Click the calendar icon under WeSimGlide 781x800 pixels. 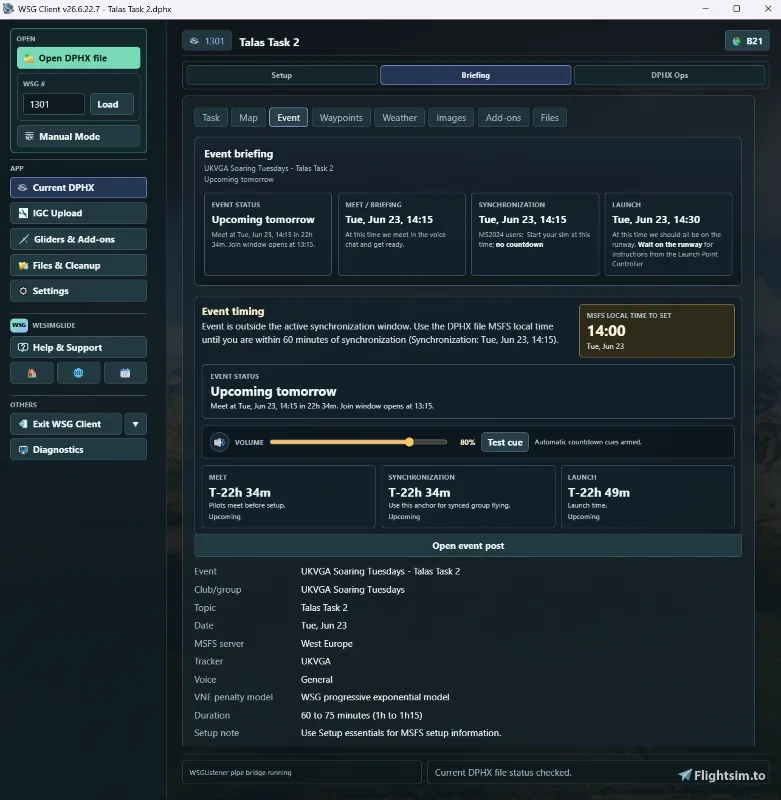point(125,373)
